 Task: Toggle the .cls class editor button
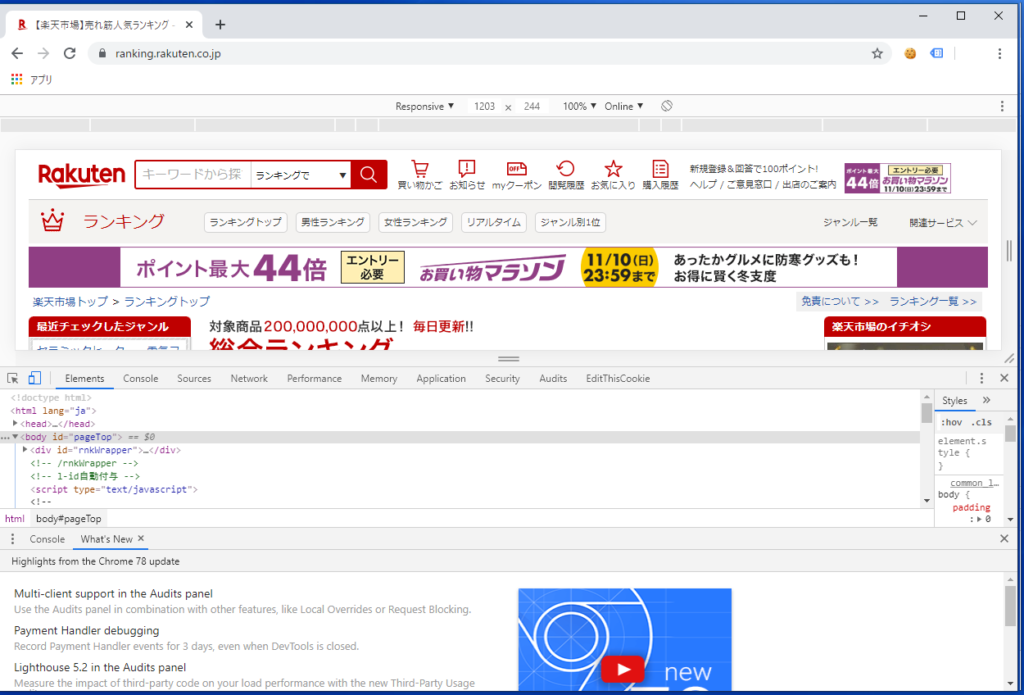tap(982, 422)
